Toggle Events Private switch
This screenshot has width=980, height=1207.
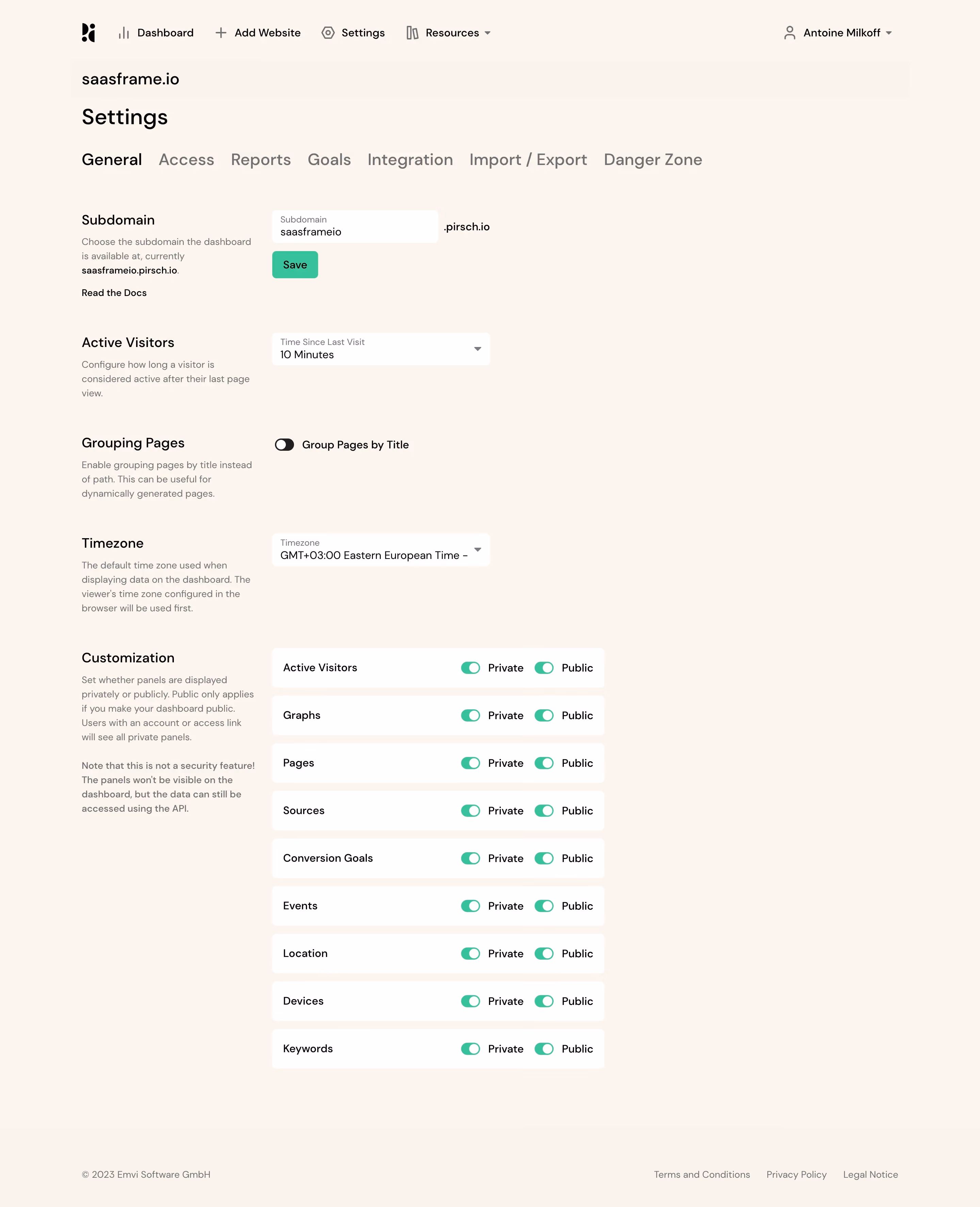(x=470, y=906)
